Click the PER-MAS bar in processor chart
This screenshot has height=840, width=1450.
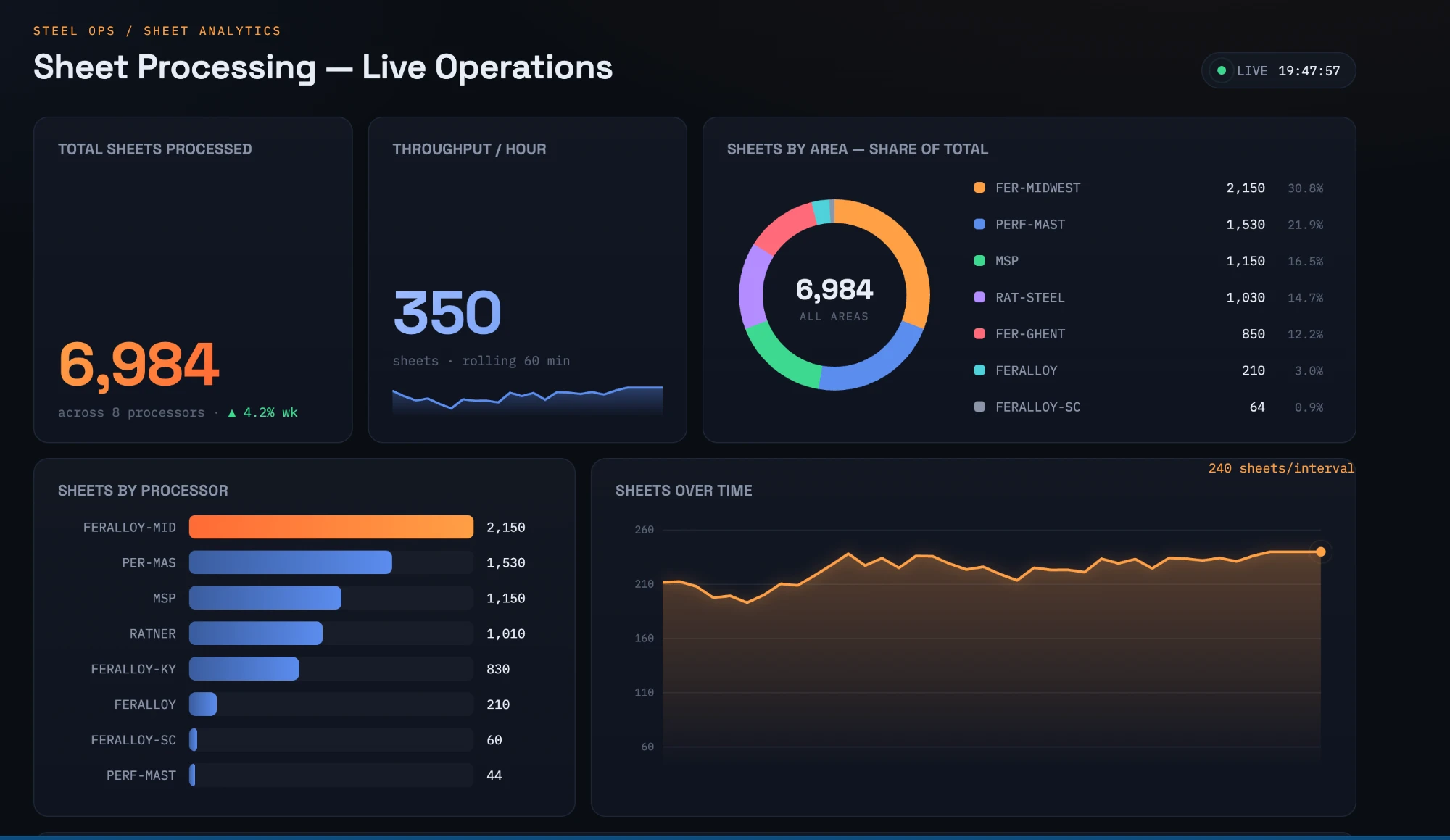click(x=291, y=562)
